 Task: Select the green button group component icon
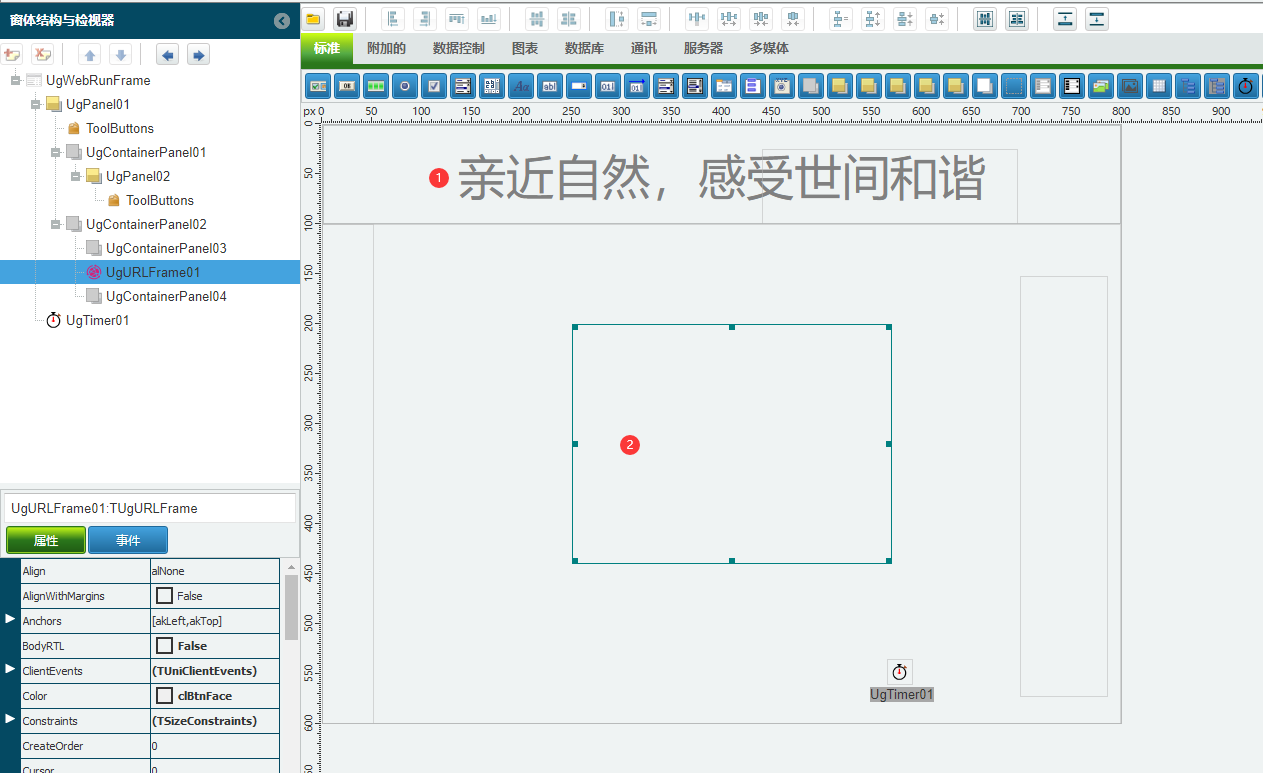376,86
